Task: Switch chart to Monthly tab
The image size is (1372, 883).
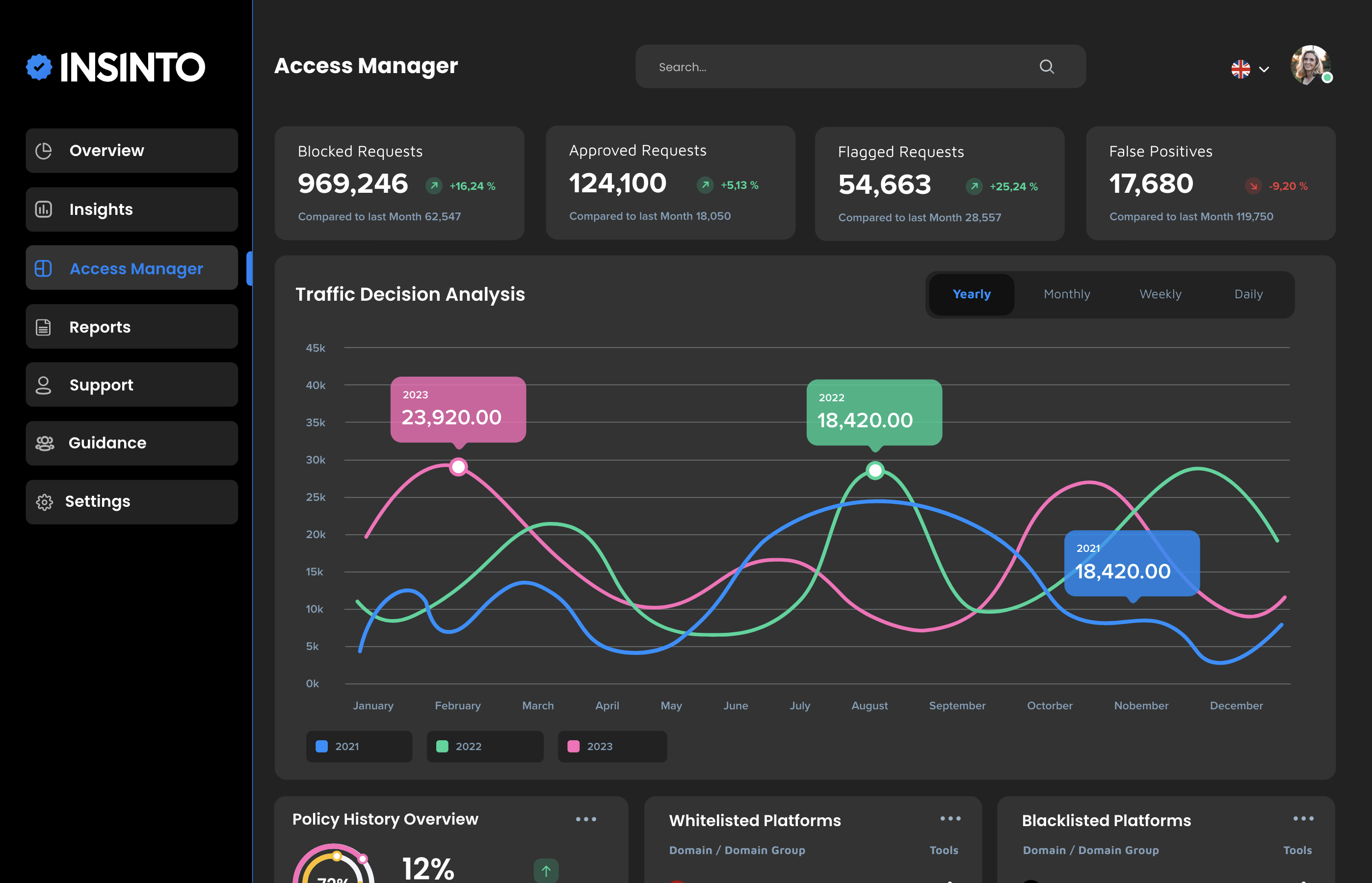Action: click(x=1066, y=294)
